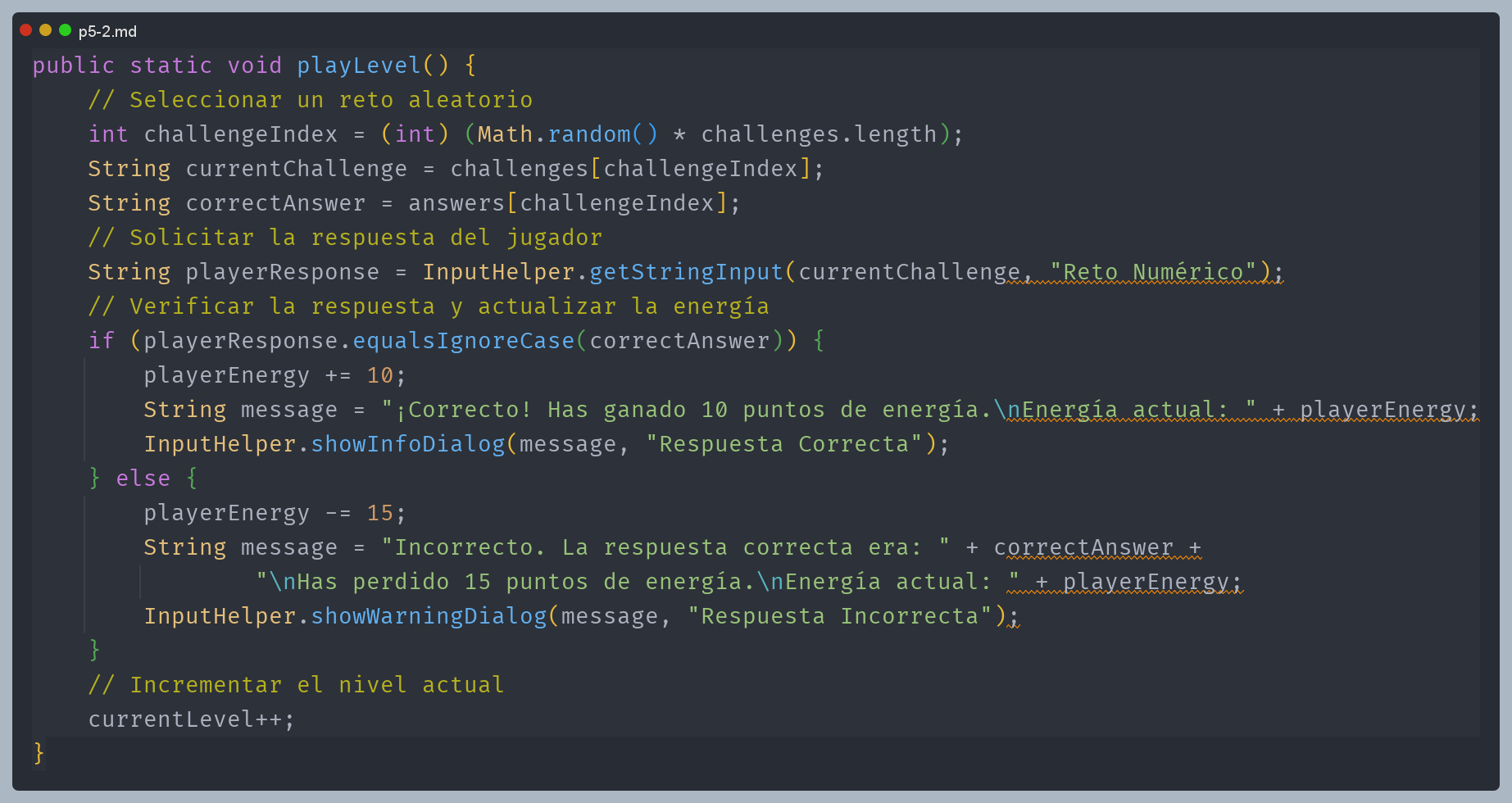Select the p5-2.md file title
The width and height of the screenshot is (1512, 803).
coord(107,32)
